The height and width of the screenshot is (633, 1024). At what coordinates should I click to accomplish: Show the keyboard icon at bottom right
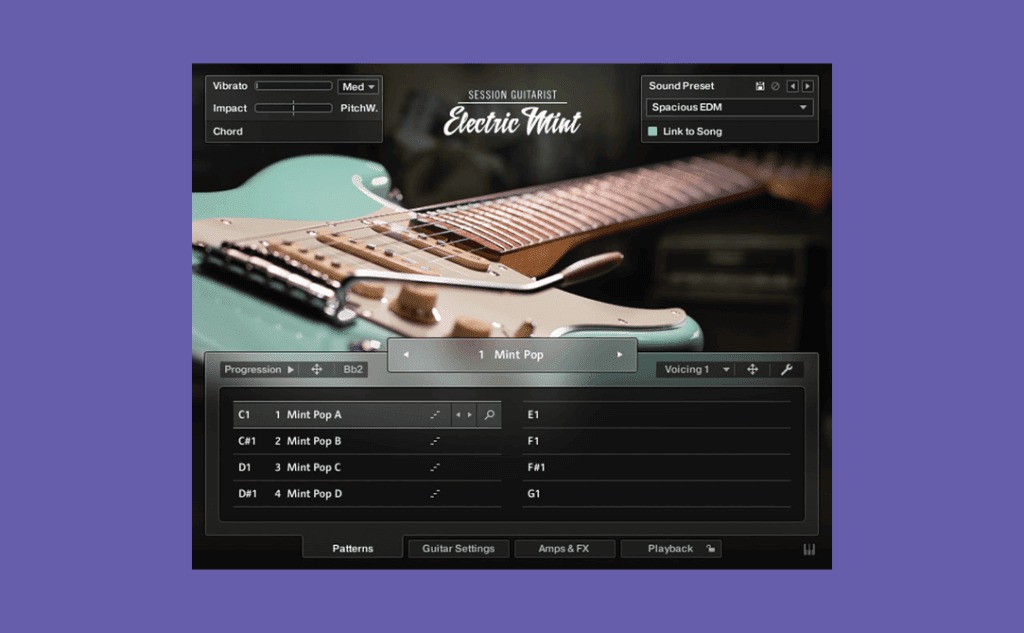(809, 550)
